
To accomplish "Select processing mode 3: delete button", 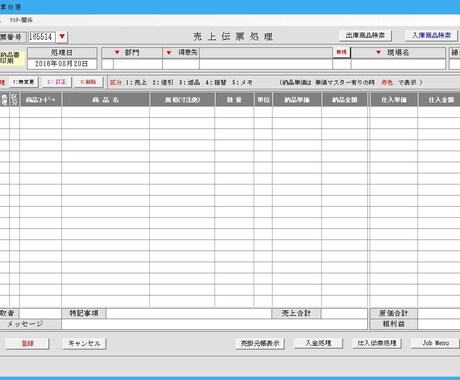I will 88,82.
